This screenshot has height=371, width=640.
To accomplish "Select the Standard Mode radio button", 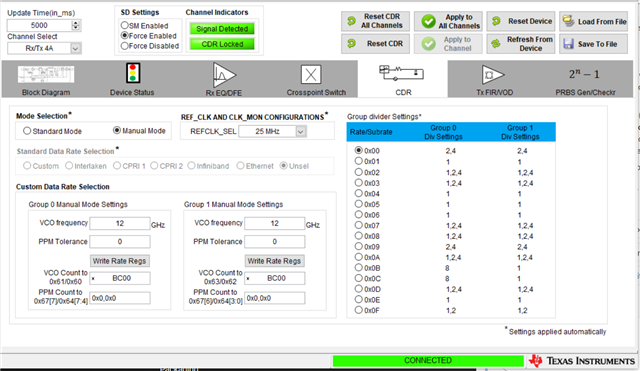I will pyautogui.click(x=27, y=131).
